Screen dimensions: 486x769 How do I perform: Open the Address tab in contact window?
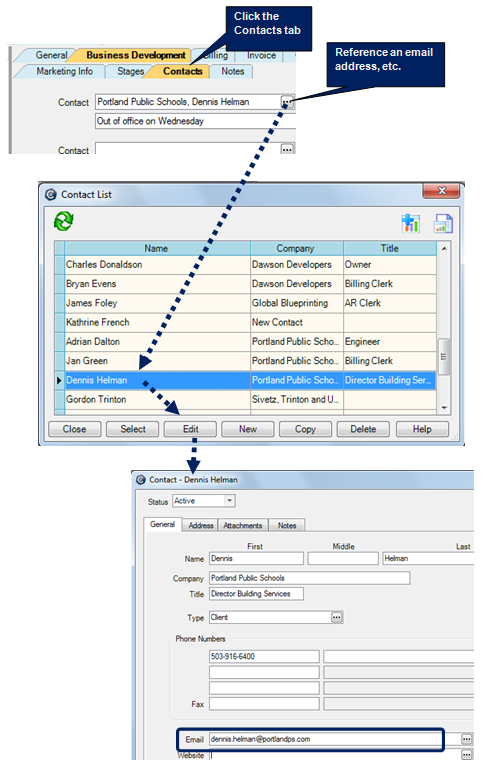point(201,525)
